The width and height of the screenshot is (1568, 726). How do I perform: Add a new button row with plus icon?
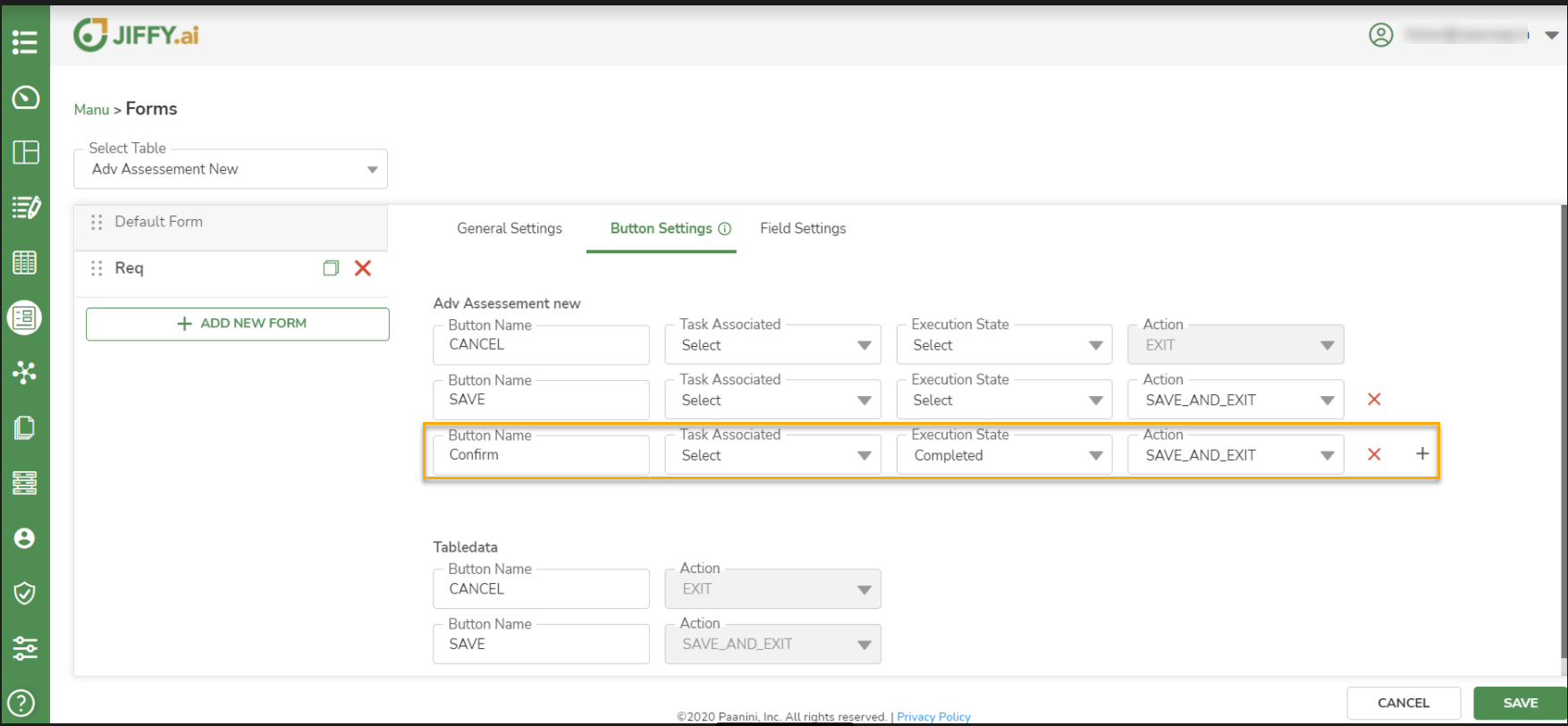point(1422,454)
